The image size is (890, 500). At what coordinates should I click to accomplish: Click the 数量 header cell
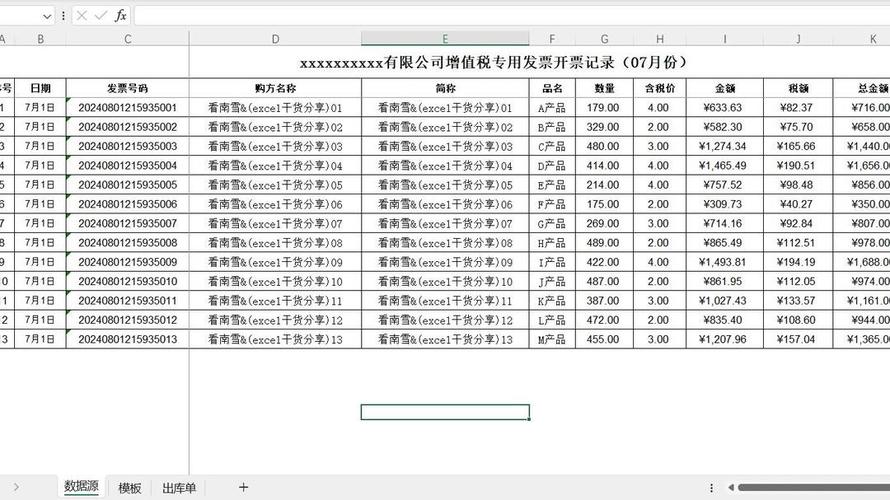tap(604, 88)
